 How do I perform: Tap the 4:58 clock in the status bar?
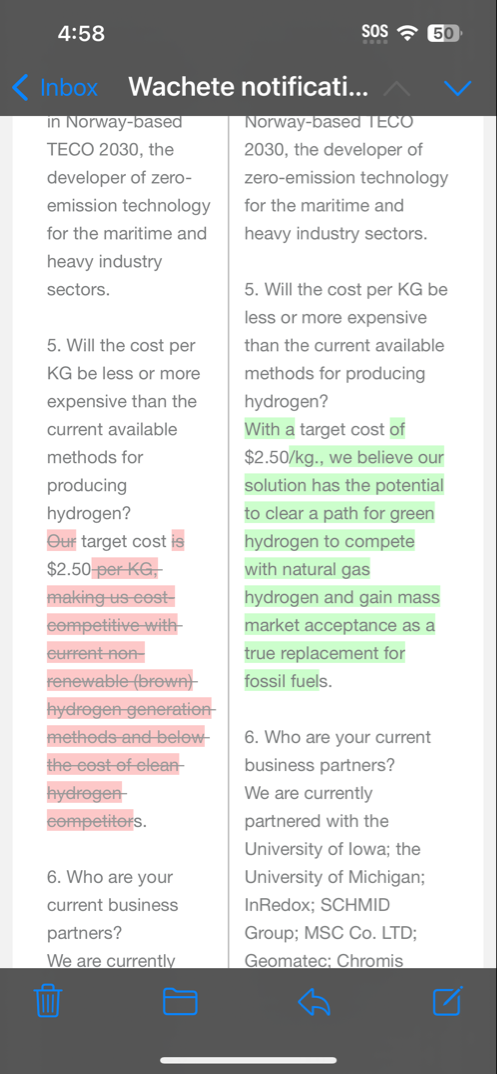pos(81,33)
